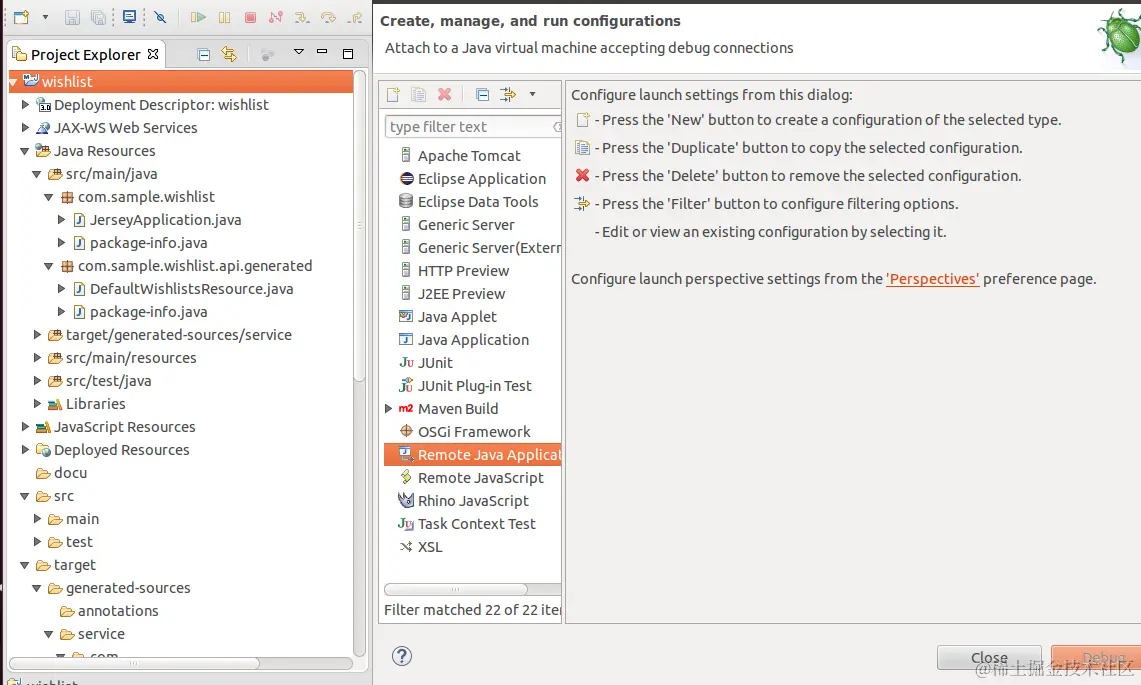Image resolution: width=1141 pixels, height=685 pixels.
Task: Toggle Link with Editor in Project Explorer
Action: point(229,54)
